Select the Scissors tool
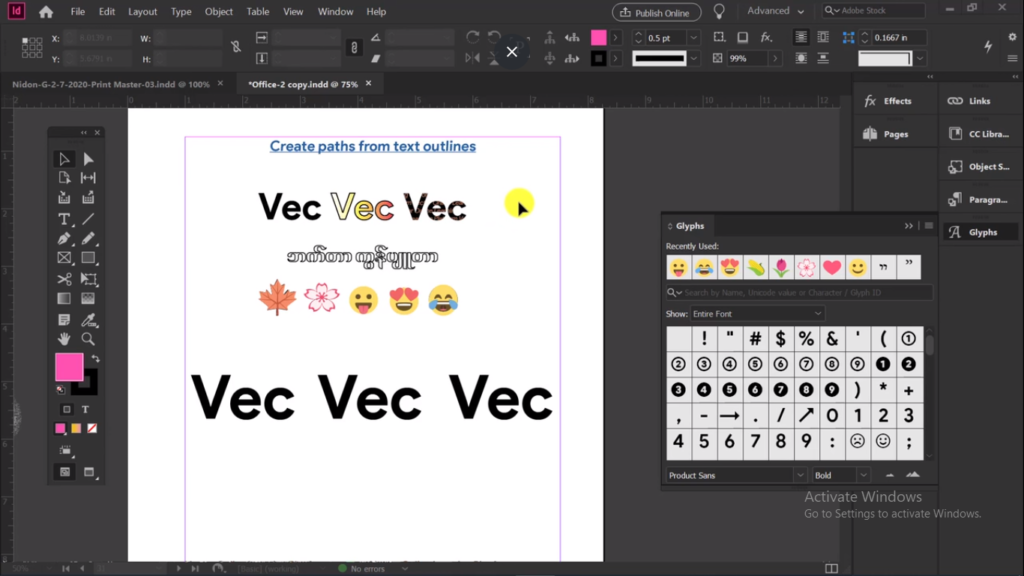 point(64,279)
